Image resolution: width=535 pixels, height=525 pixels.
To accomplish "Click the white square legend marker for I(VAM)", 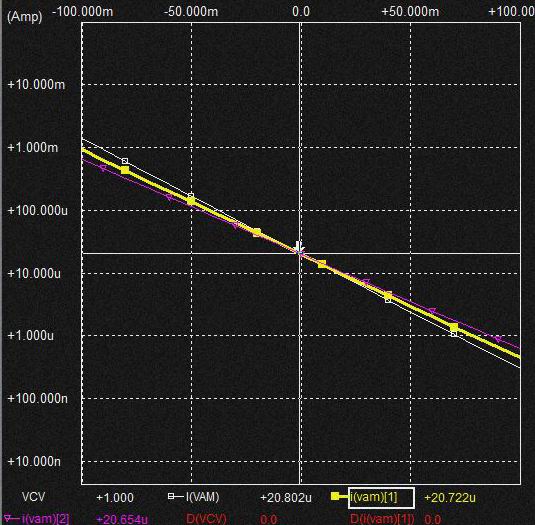I will (171, 496).
